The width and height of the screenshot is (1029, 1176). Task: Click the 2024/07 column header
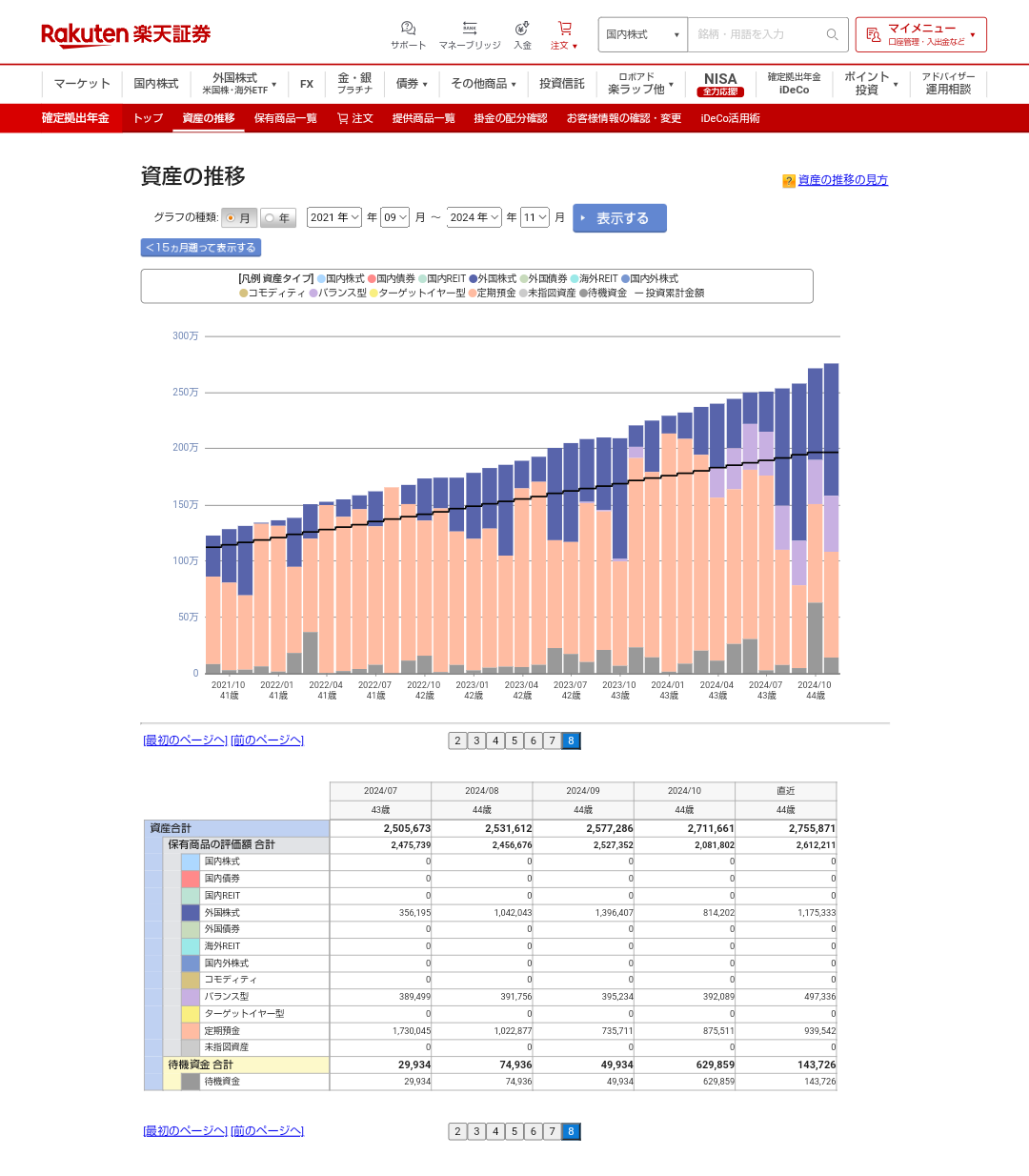click(x=380, y=791)
